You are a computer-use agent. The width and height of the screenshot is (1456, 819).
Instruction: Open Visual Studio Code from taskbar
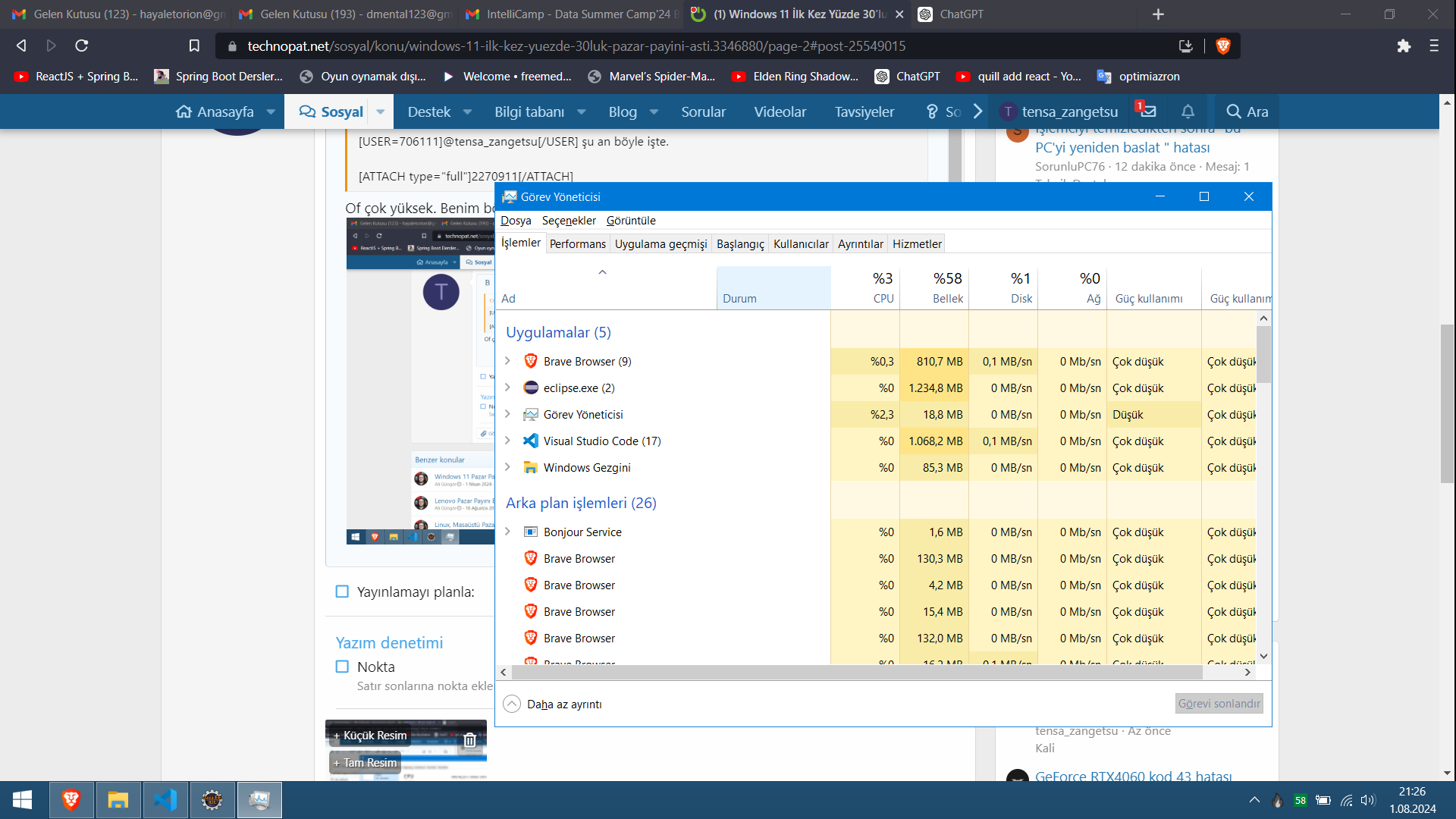tap(165, 800)
